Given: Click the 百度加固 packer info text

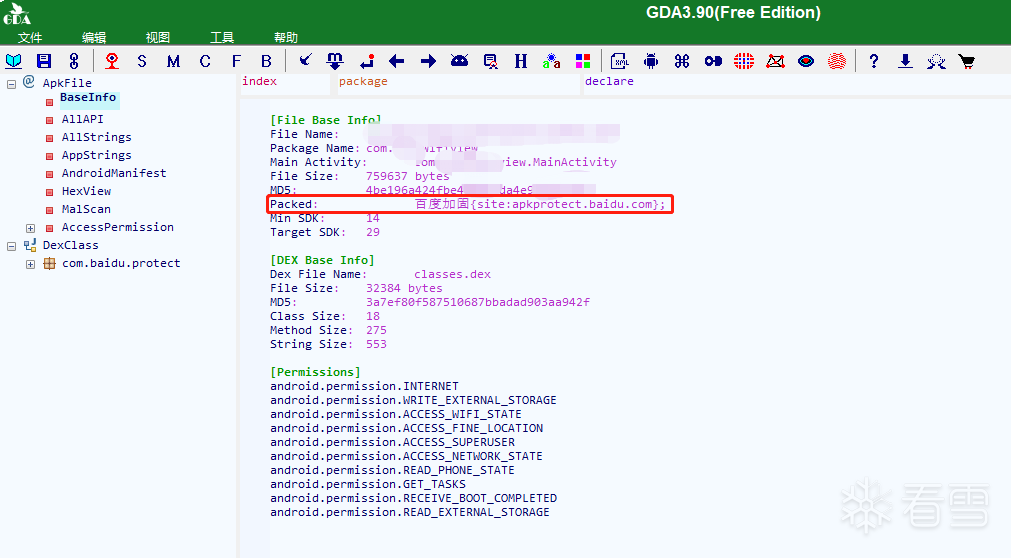Looking at the screenshot, I should (540, 204).
